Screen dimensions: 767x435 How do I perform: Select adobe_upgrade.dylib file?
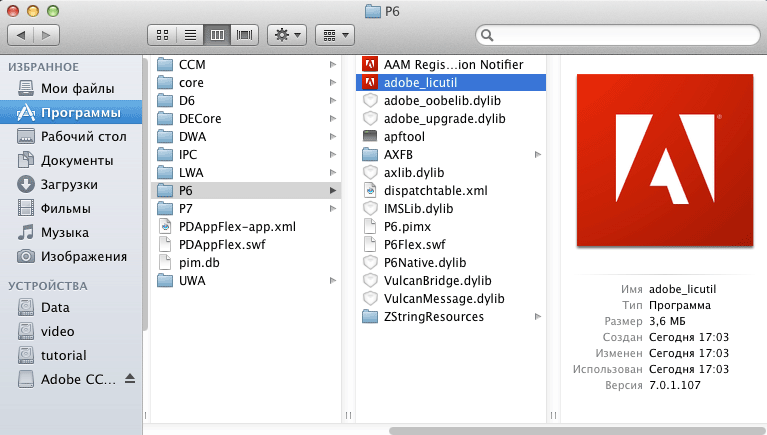tap(451, 119)
